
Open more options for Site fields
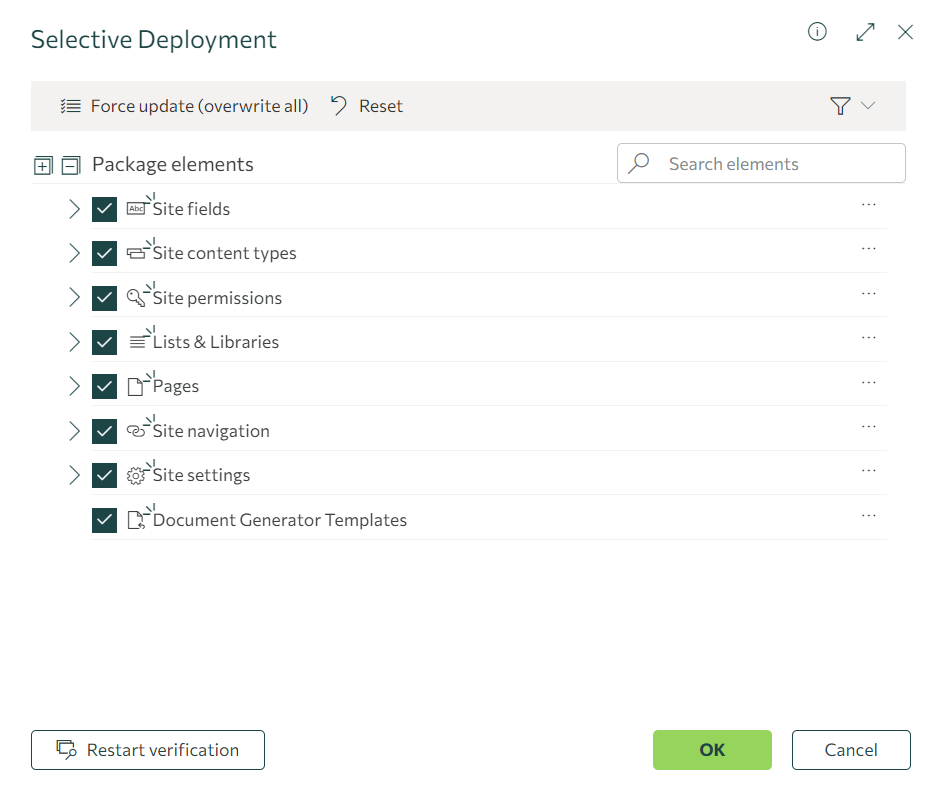(x=868, y=204)
